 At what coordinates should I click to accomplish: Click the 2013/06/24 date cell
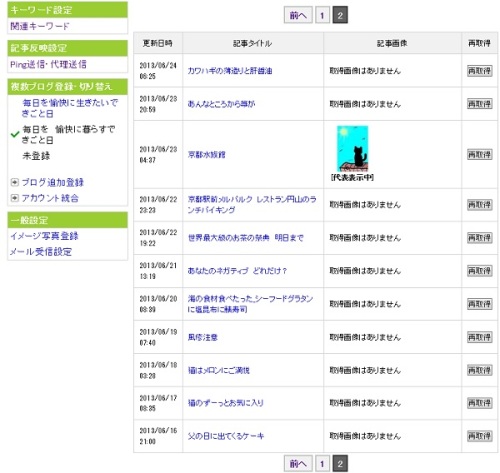[158, 71]
